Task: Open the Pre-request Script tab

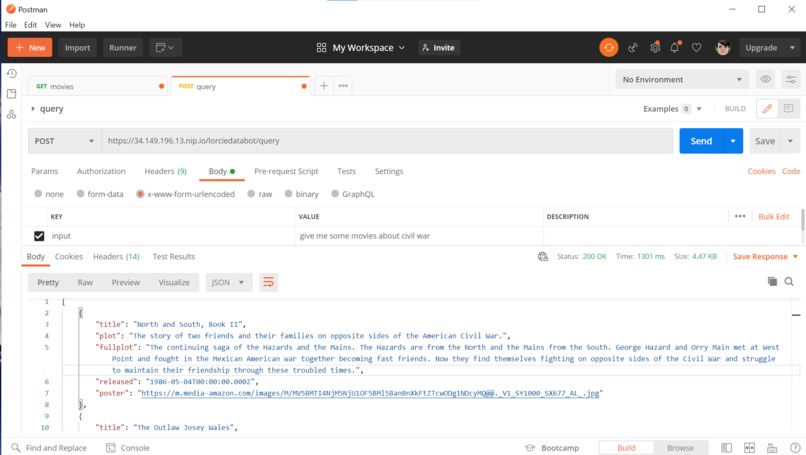Action: tap(286, 171)
